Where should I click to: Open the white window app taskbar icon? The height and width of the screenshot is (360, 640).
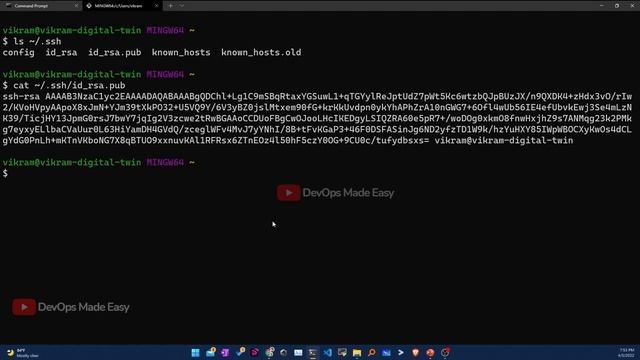click(298, 352)
